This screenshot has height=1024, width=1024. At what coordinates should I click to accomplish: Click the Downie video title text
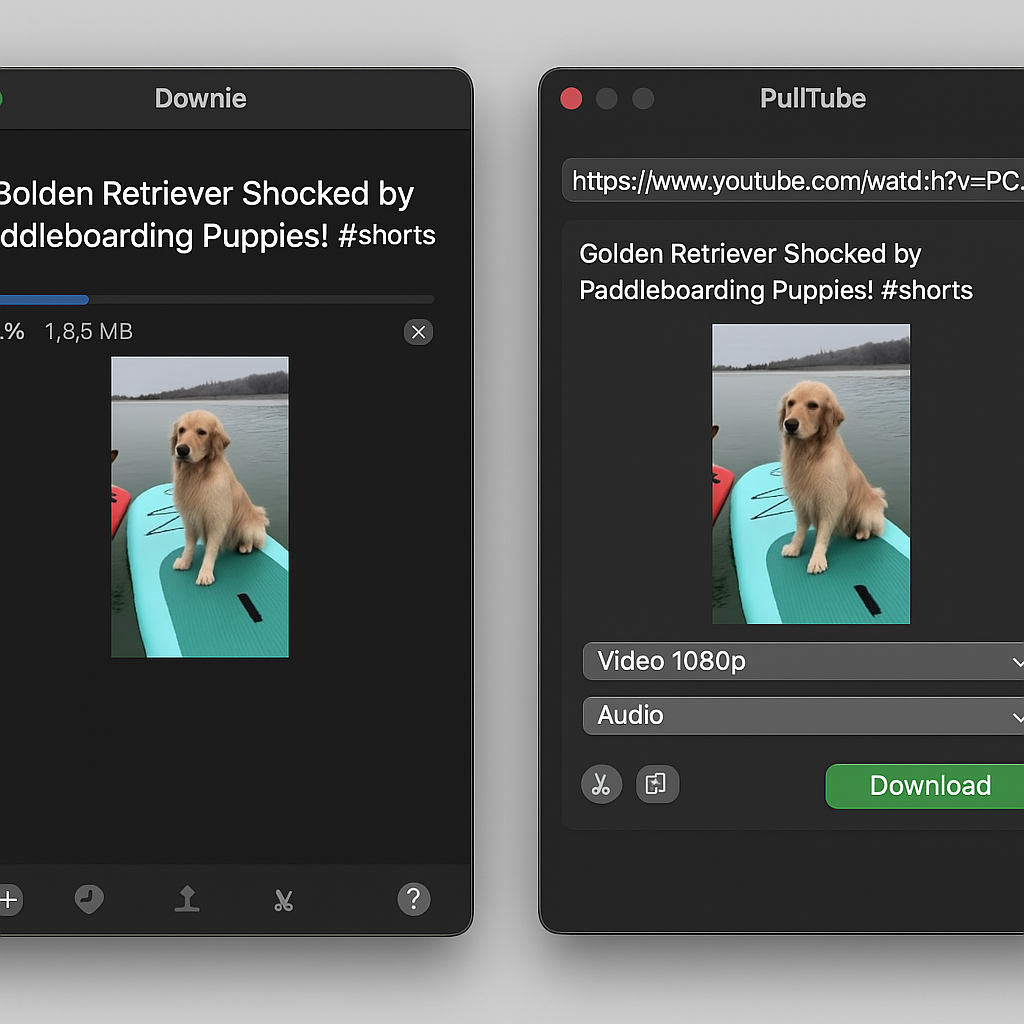[x=217, y=214]
